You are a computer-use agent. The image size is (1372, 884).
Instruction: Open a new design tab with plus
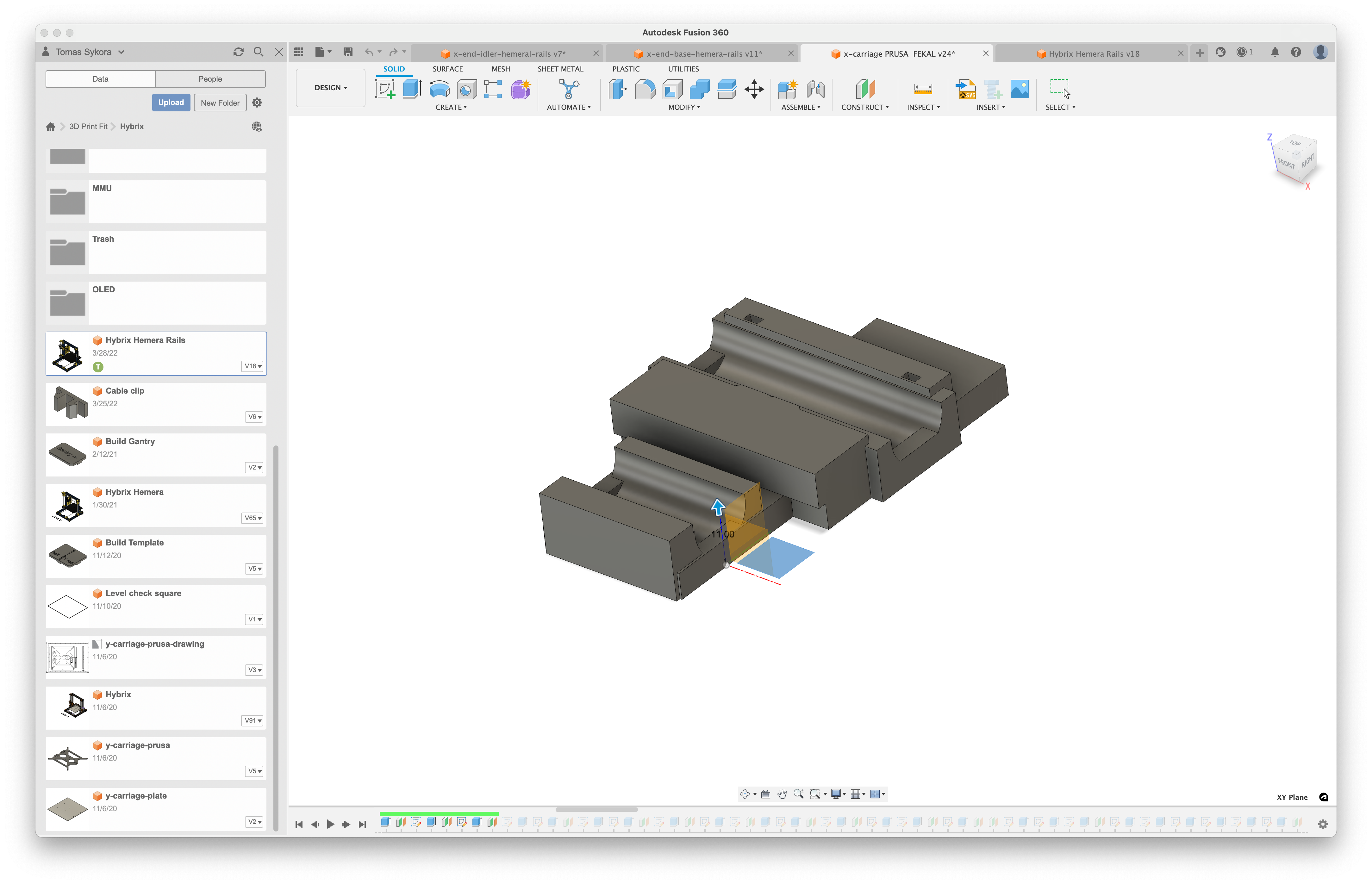point(1199,53)
